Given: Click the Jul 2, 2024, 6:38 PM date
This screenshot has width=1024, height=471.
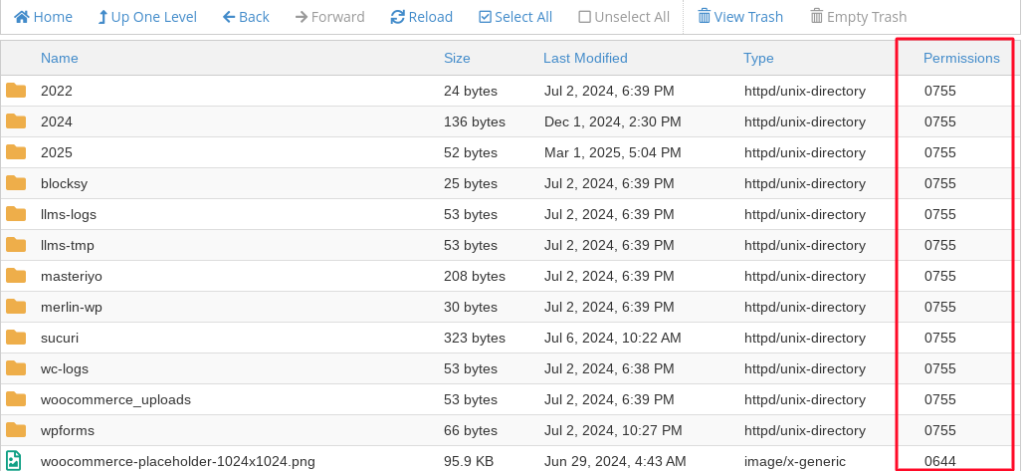Looking at the screenshot, I should (x=609, y=369).
